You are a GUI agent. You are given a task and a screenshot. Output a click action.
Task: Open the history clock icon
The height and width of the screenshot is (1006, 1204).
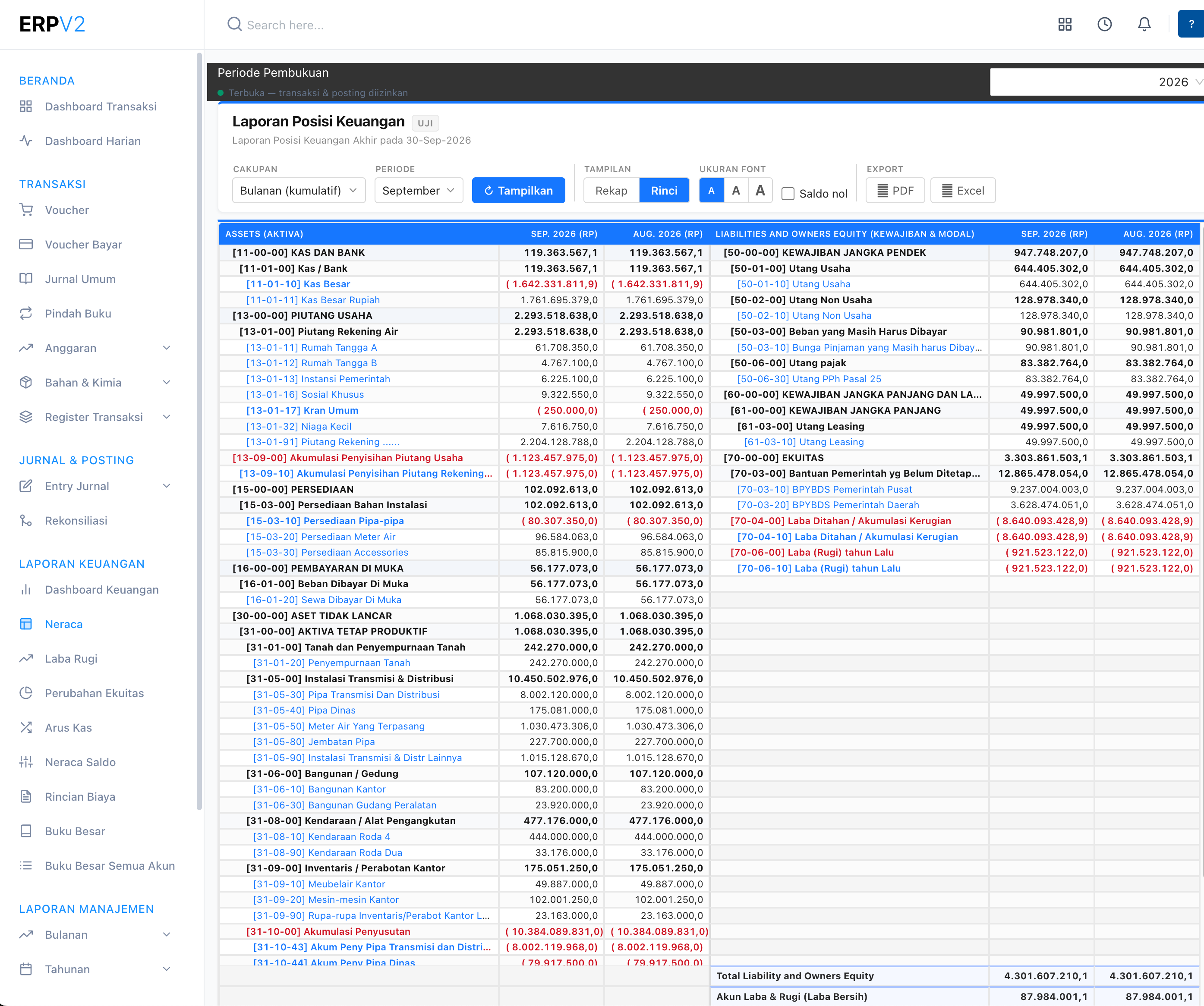pyautogui.click(x=1104, y=24)
